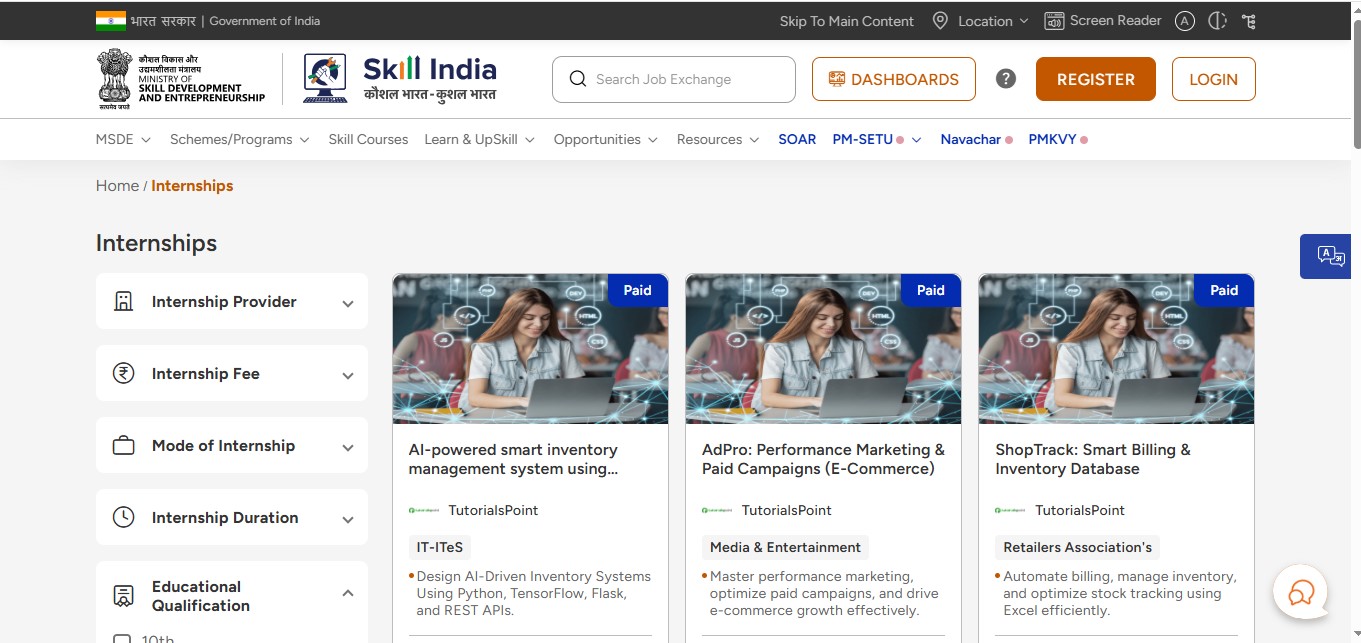Image resolution: width=1361 pixels, height=643 pixels.
Task: Click the Paid badge on the ShopTrack card
Action: click(x=1224, y=290)
